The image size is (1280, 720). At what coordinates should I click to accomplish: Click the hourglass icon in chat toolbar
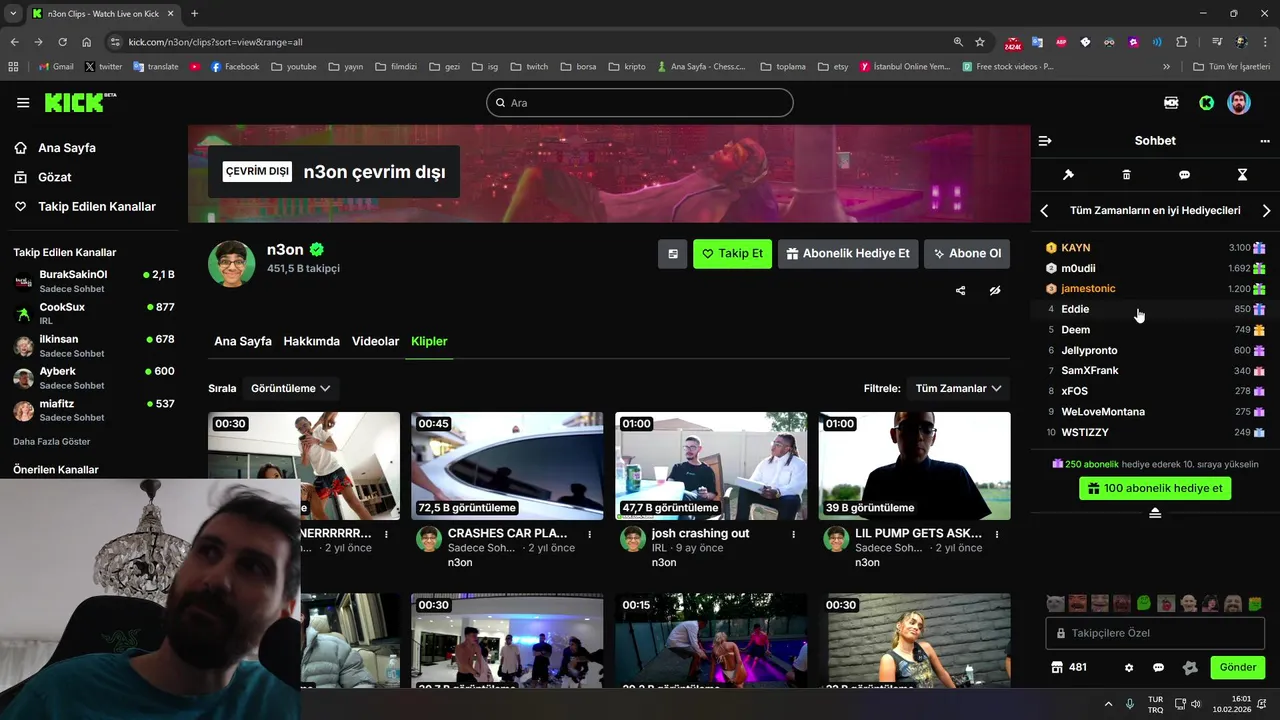[1242, 175]
